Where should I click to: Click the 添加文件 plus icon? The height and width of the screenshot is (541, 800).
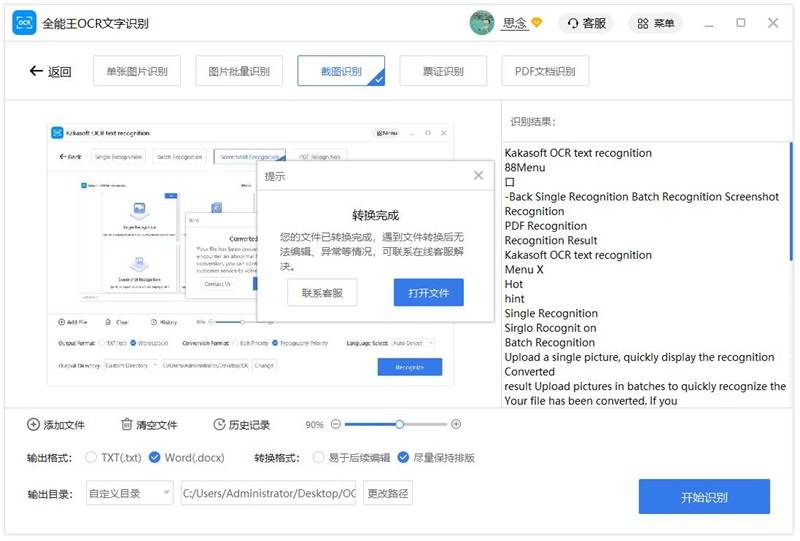coord(33,425)
